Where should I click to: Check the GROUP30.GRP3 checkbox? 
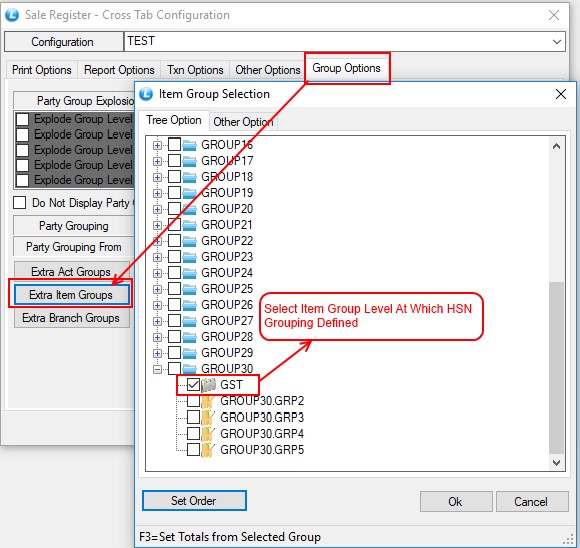point(193,417)
